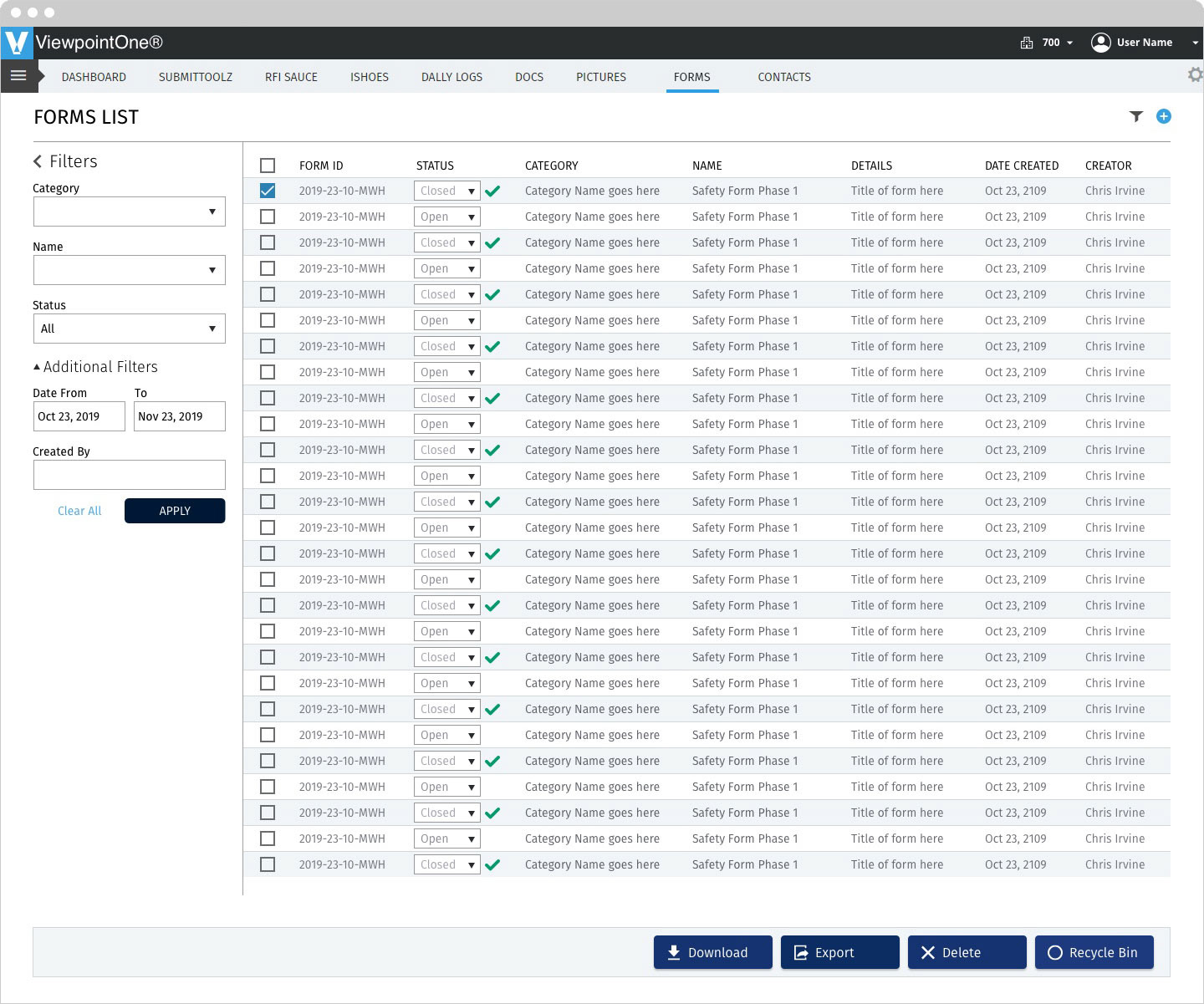
Task: Open the Open status dropdown in the second row
Action: click(447, 217)
